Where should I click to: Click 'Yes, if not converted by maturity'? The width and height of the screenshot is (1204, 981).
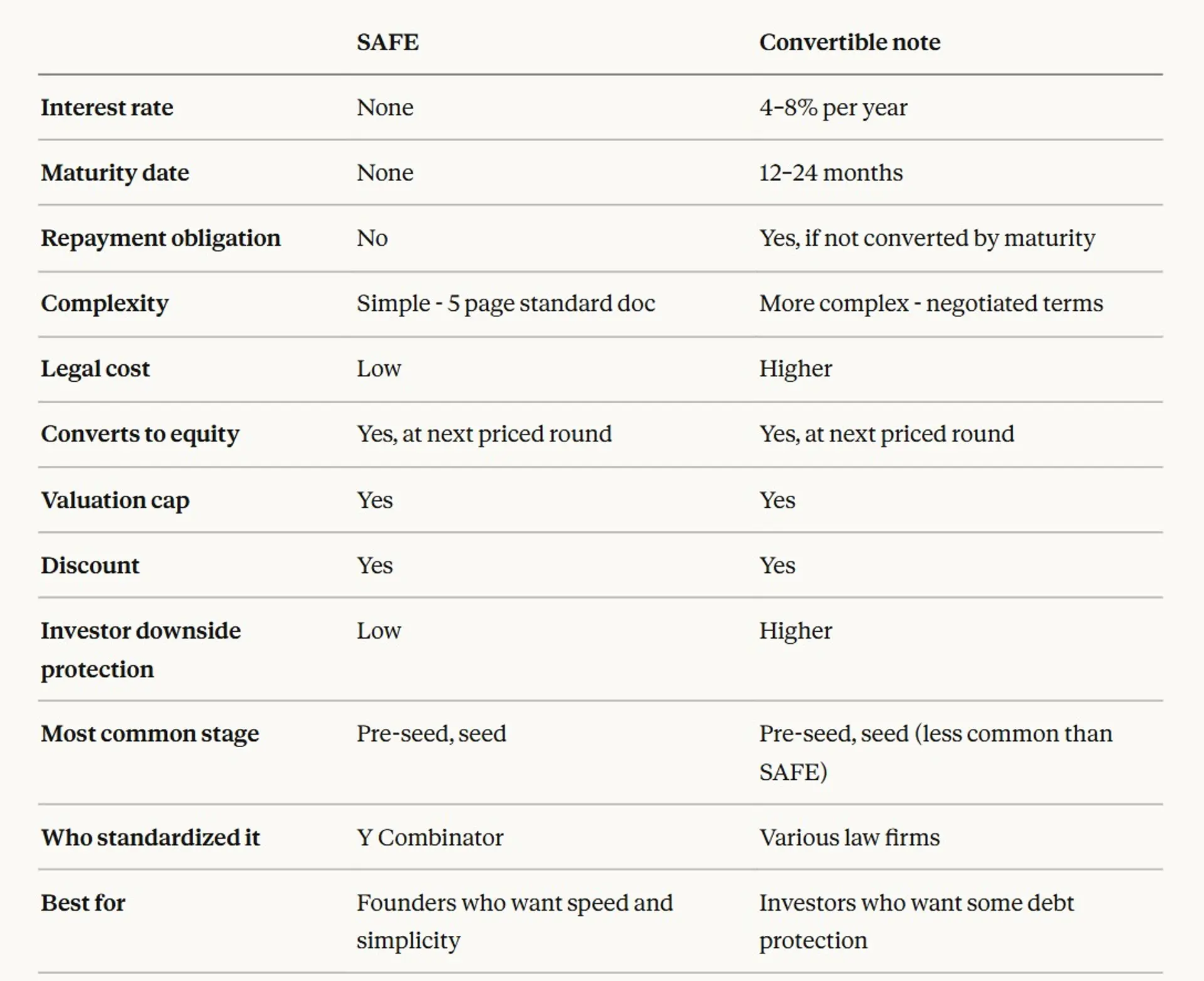point(927,238)
